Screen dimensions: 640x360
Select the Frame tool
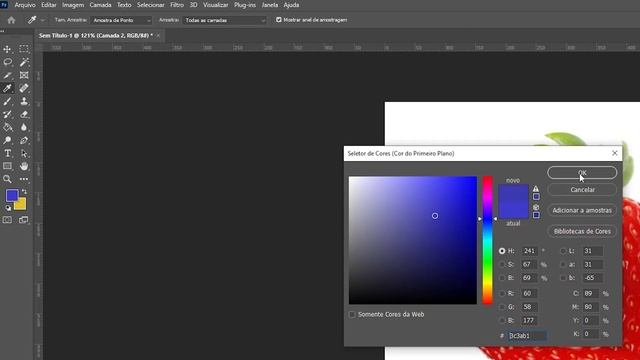[x=24, y=75]
